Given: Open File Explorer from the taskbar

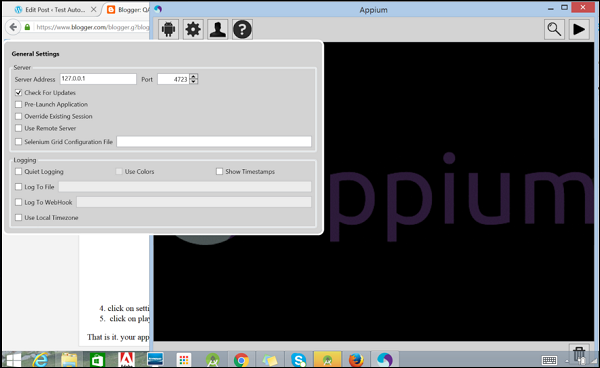Looking at the screenshot, I should point(69,360).
